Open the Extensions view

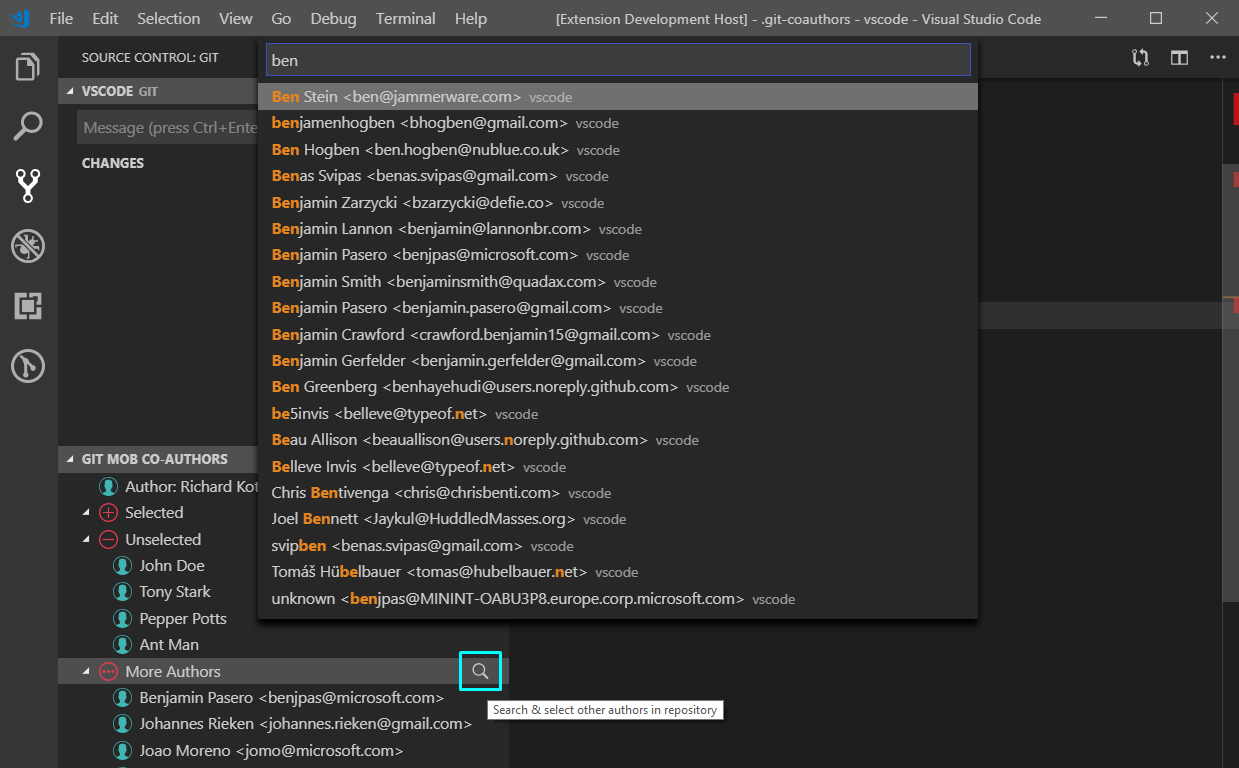27,306
